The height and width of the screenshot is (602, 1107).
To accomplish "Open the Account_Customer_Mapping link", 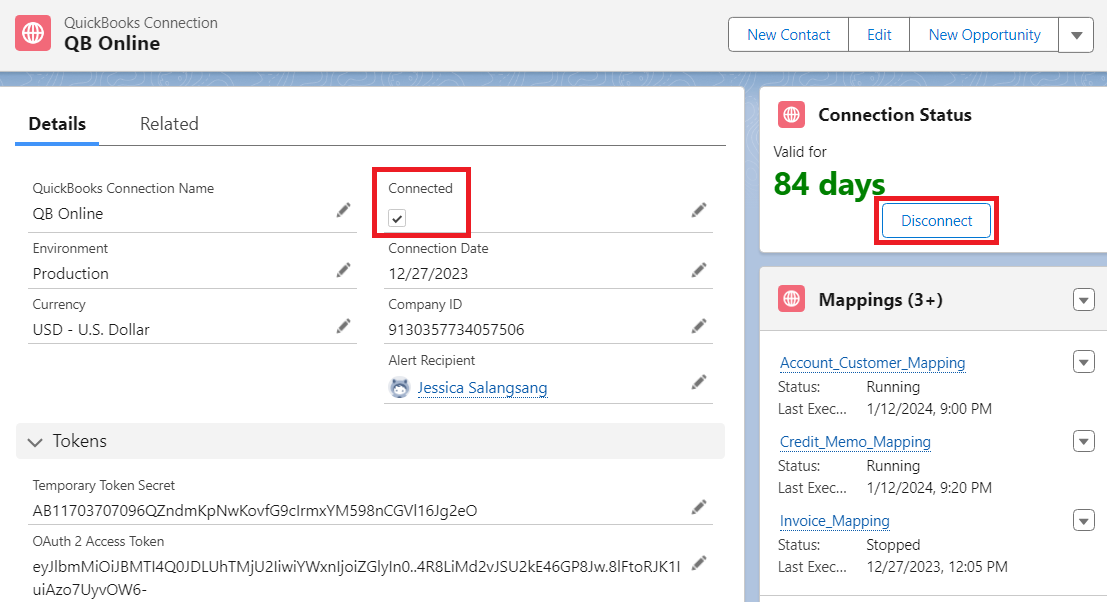I will (872, 363).
